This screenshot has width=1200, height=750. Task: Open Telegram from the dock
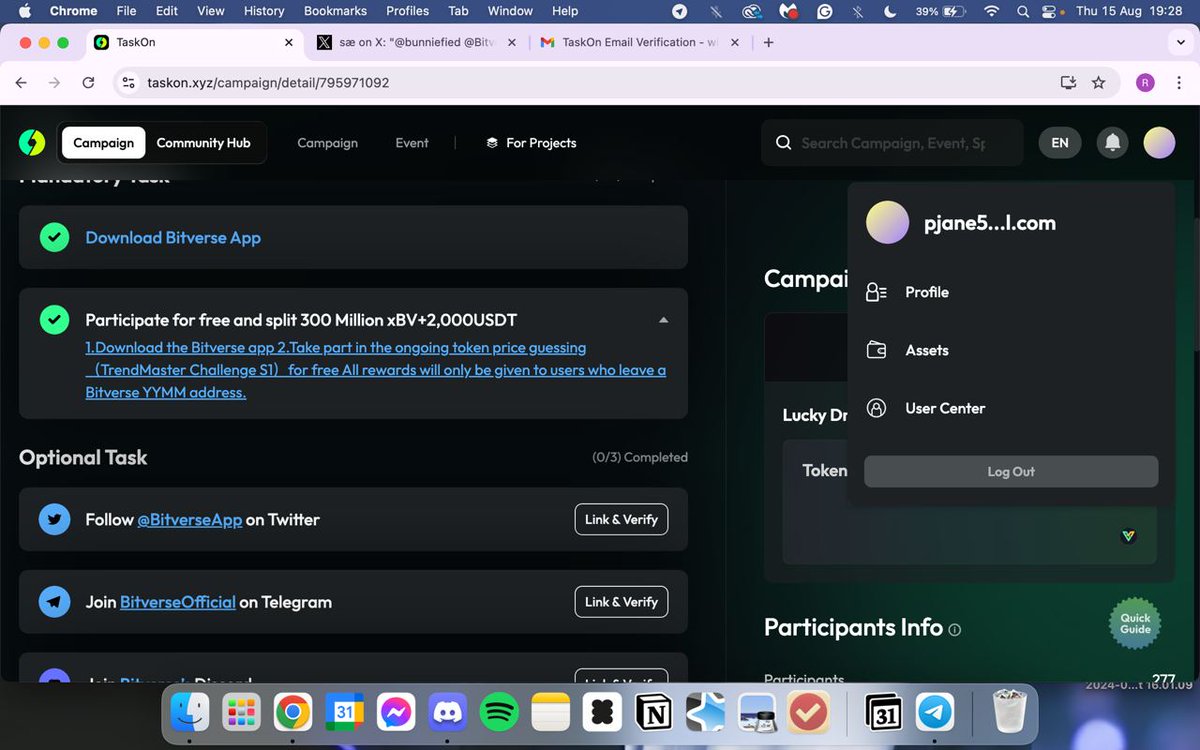(936, 712)
